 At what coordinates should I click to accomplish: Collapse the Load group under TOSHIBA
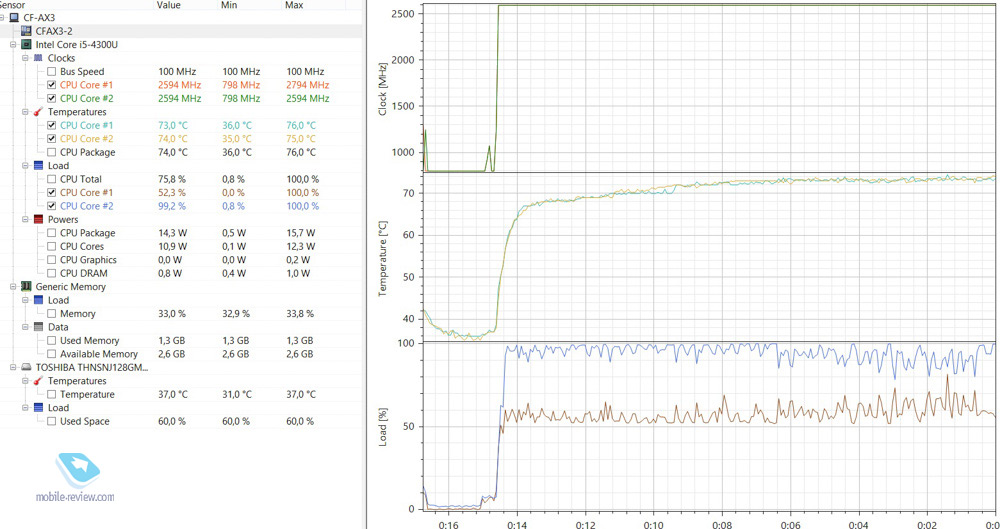click(26, 408)
